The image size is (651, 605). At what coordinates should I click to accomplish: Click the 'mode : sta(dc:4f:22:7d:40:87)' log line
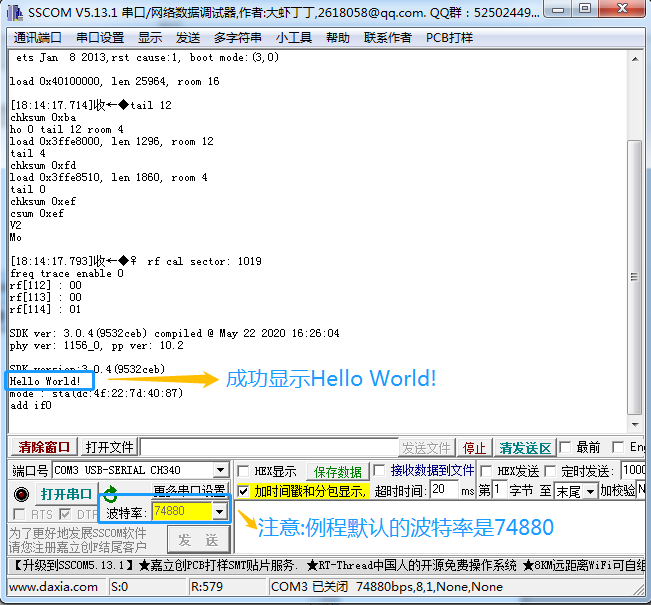pos(96,393)
